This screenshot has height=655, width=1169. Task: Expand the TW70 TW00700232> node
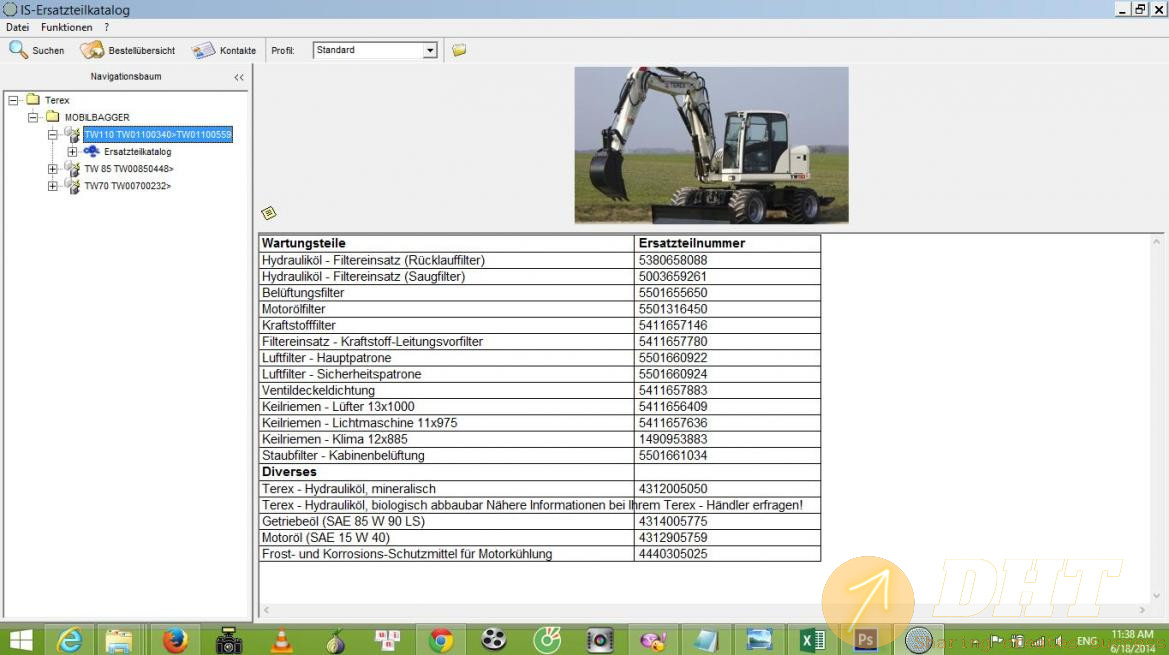pyautogui.click(x=52, y=186)
